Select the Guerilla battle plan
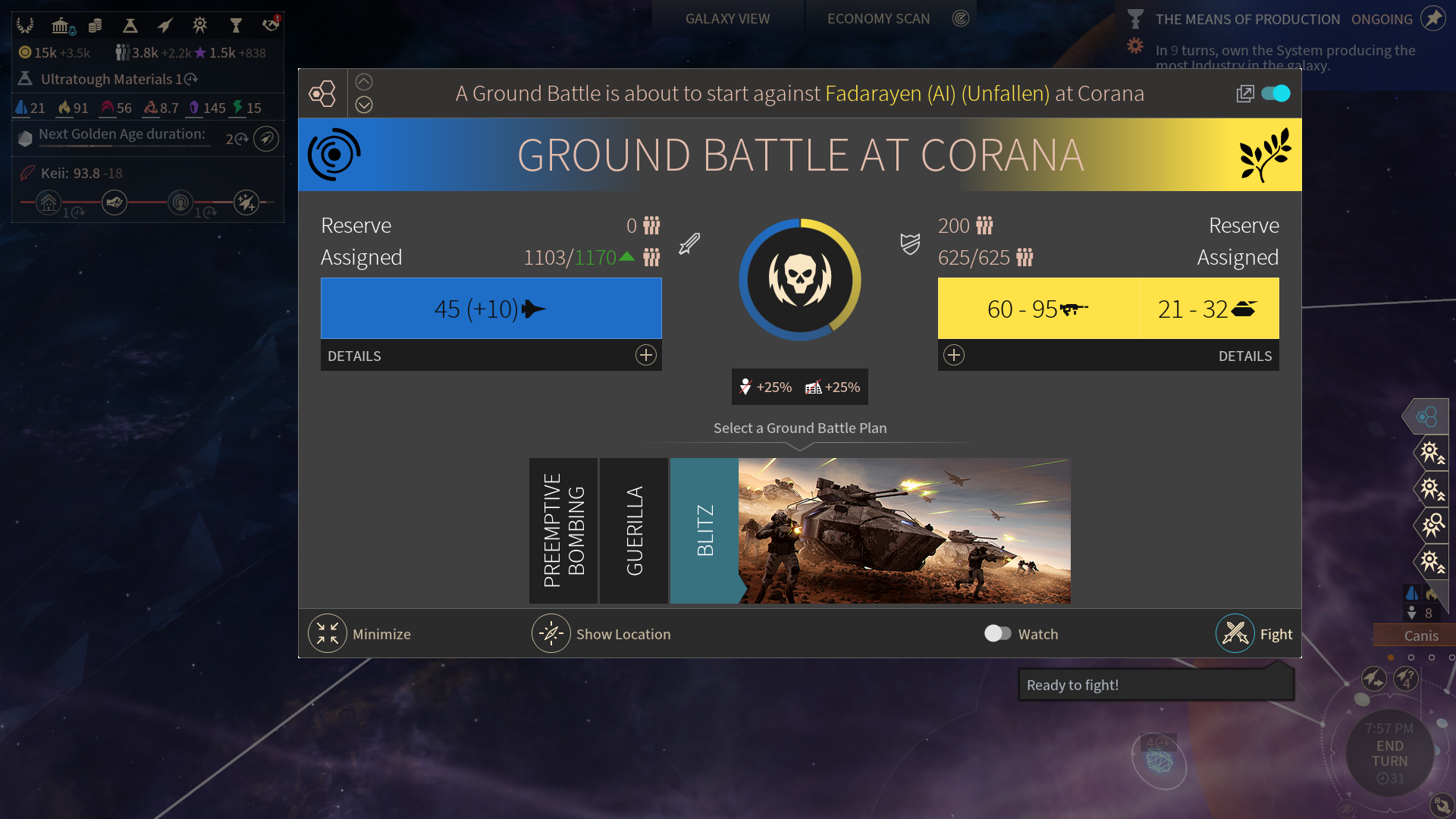The image size is (1456, 819). (x=634, y=530)
